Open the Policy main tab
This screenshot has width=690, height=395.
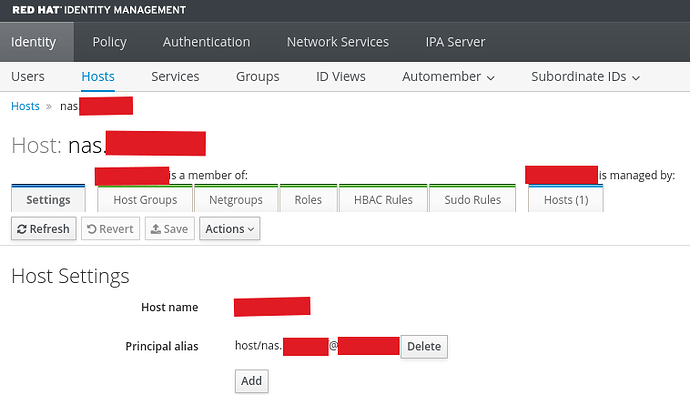click(x=110, y=42)
